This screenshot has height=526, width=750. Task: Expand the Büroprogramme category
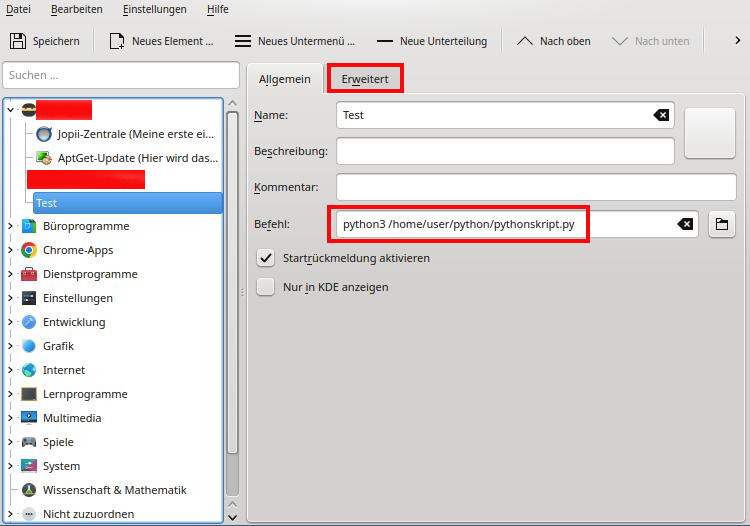pos(11,226)
